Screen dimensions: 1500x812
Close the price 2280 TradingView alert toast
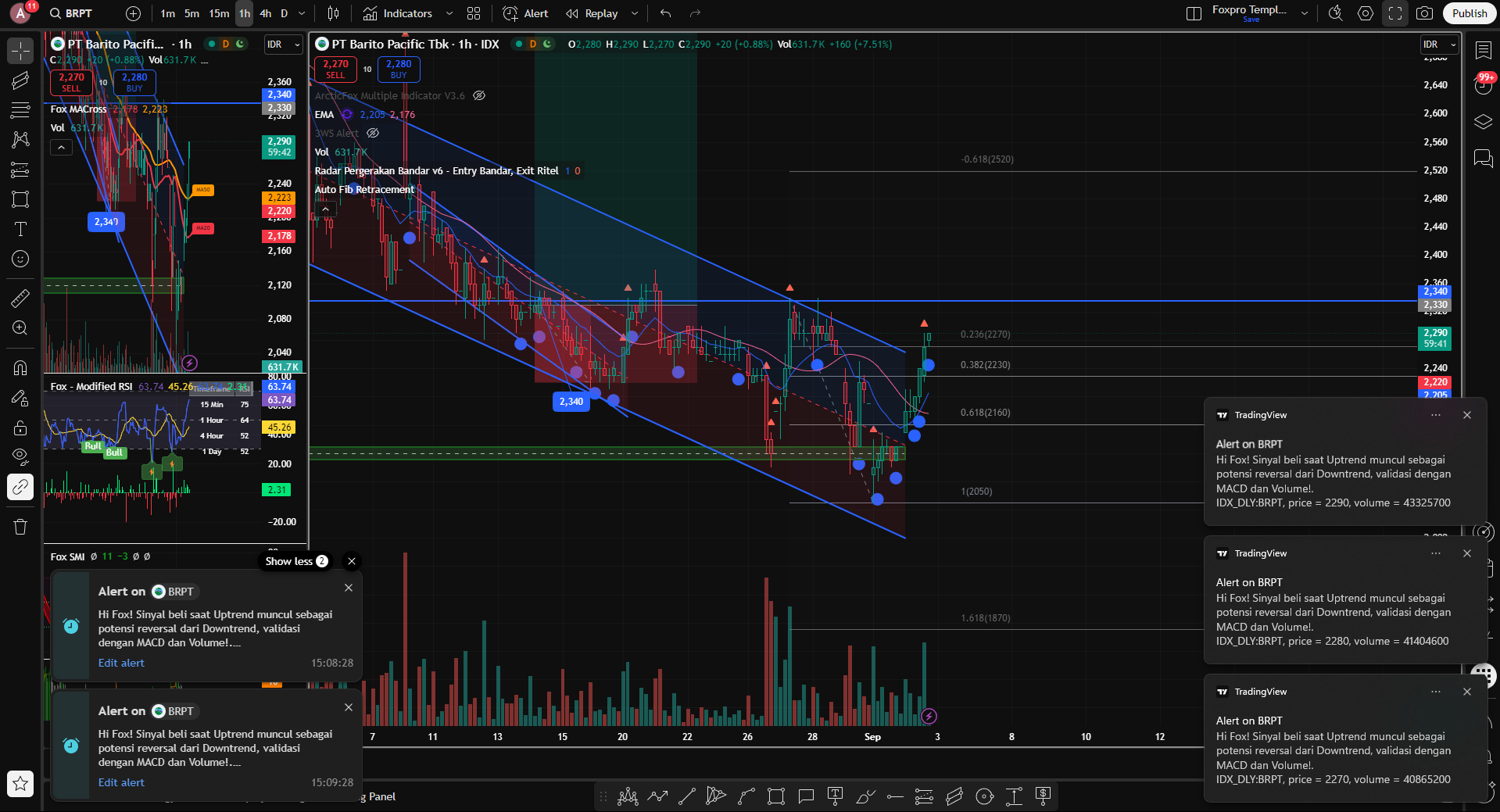pos(1467,553)
